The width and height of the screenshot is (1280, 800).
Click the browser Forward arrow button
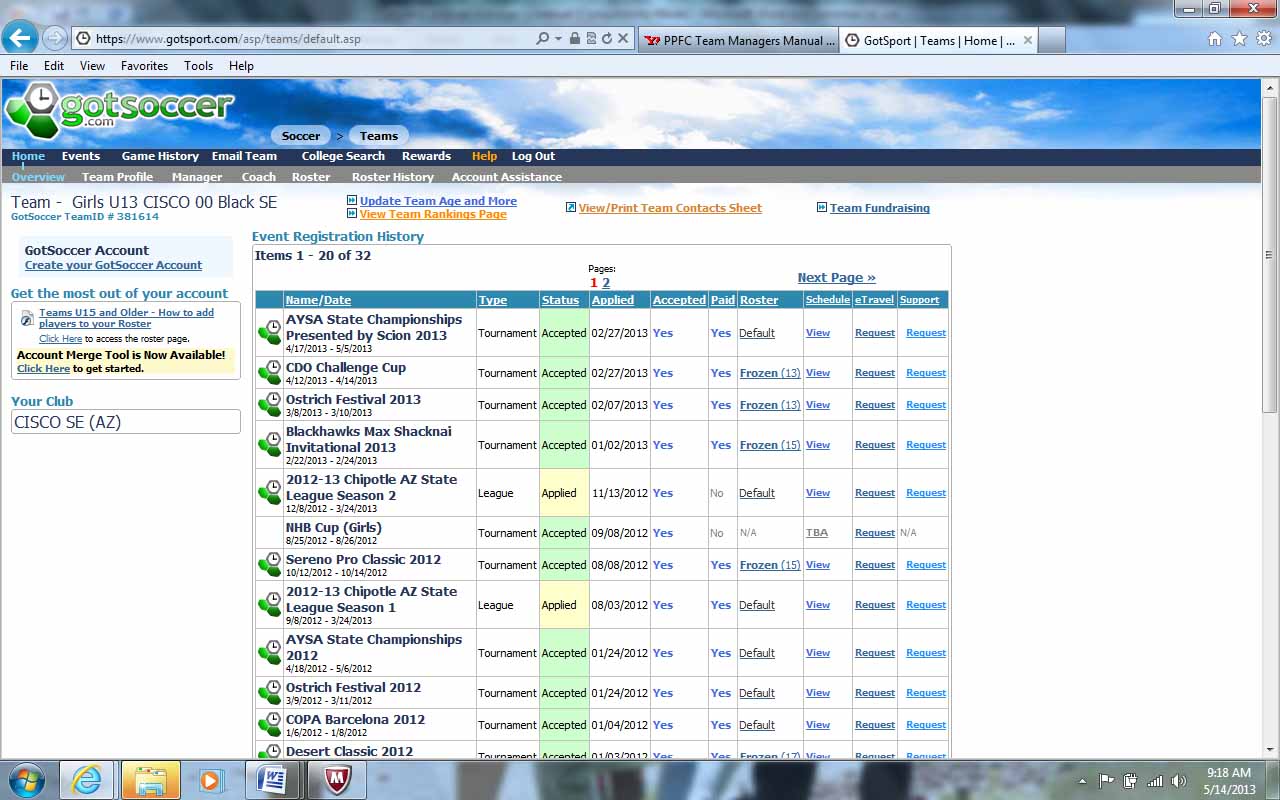point(55,39)
